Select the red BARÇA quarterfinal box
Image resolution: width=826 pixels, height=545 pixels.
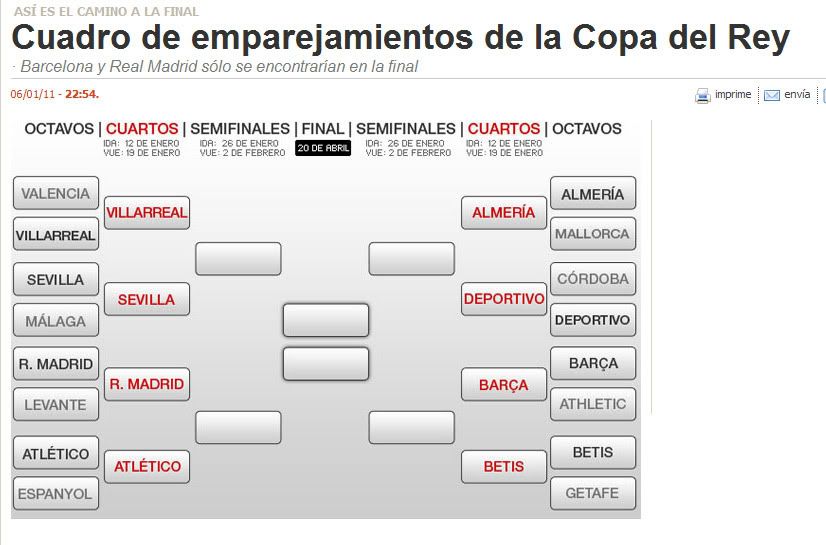pyautogui.click(x=504, y=385)
